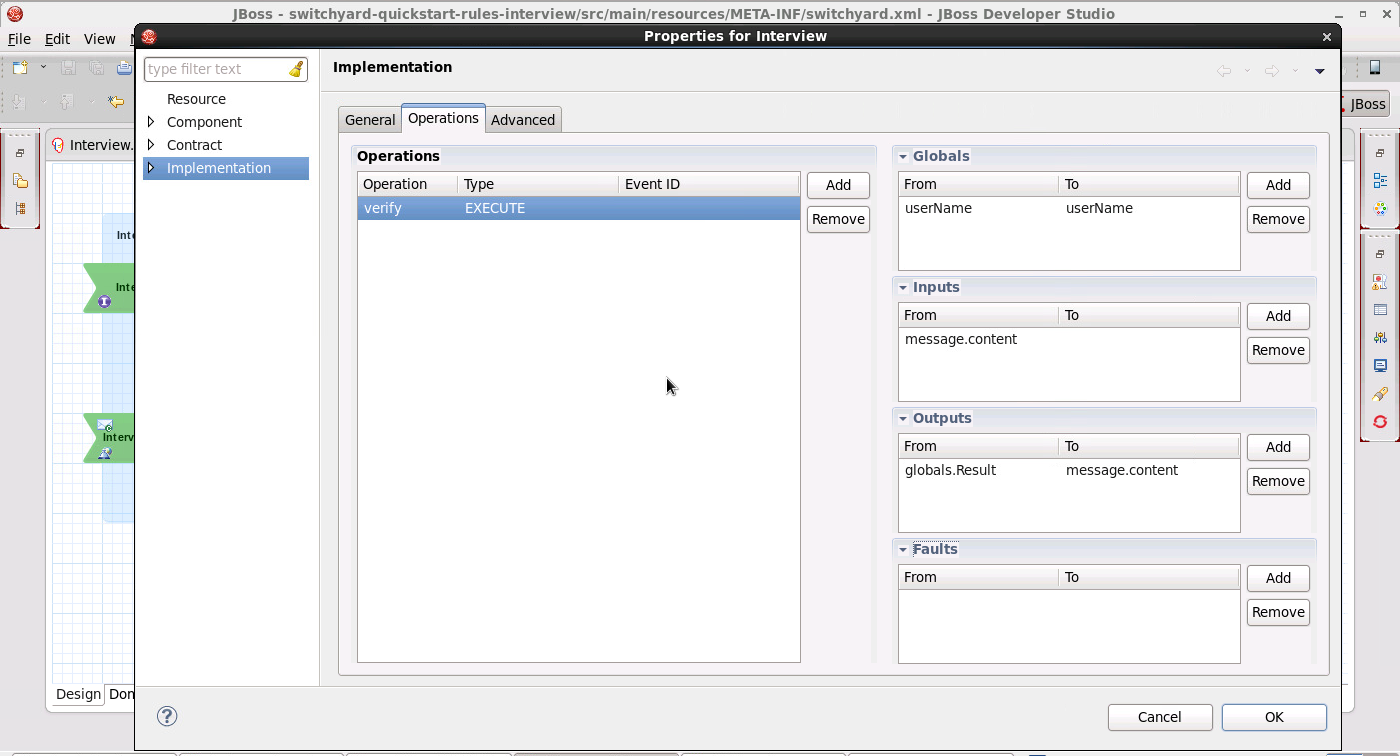The image size is (1400, 756).
Task: Click the back navigation arrow in the dialog
Action: [1224, 71]
